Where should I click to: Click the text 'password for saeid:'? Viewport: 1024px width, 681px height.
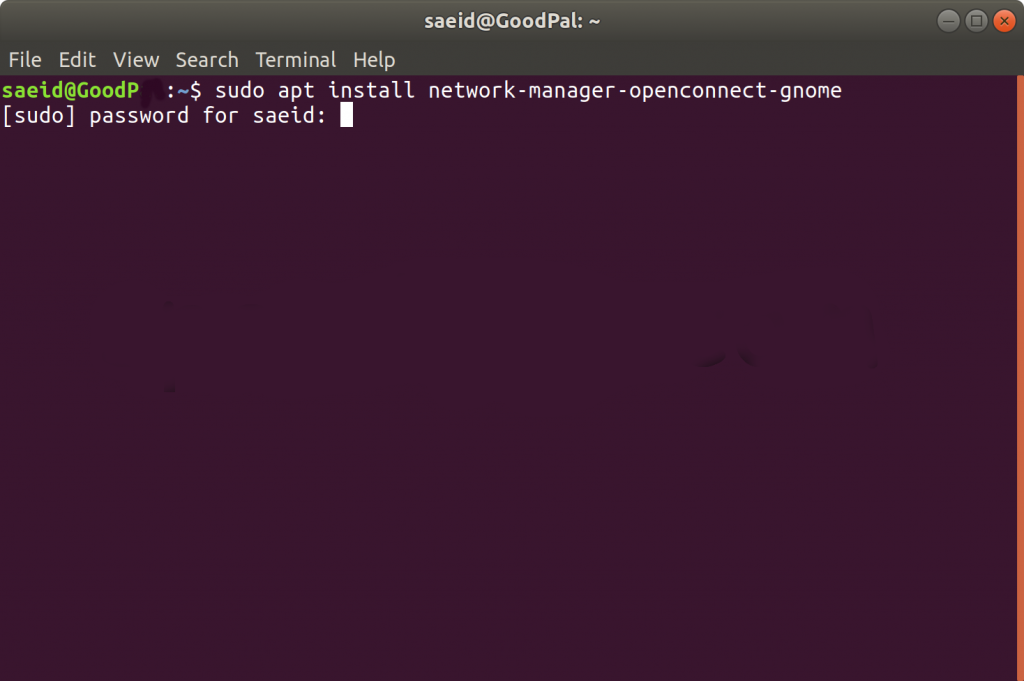tap(209, 116)
